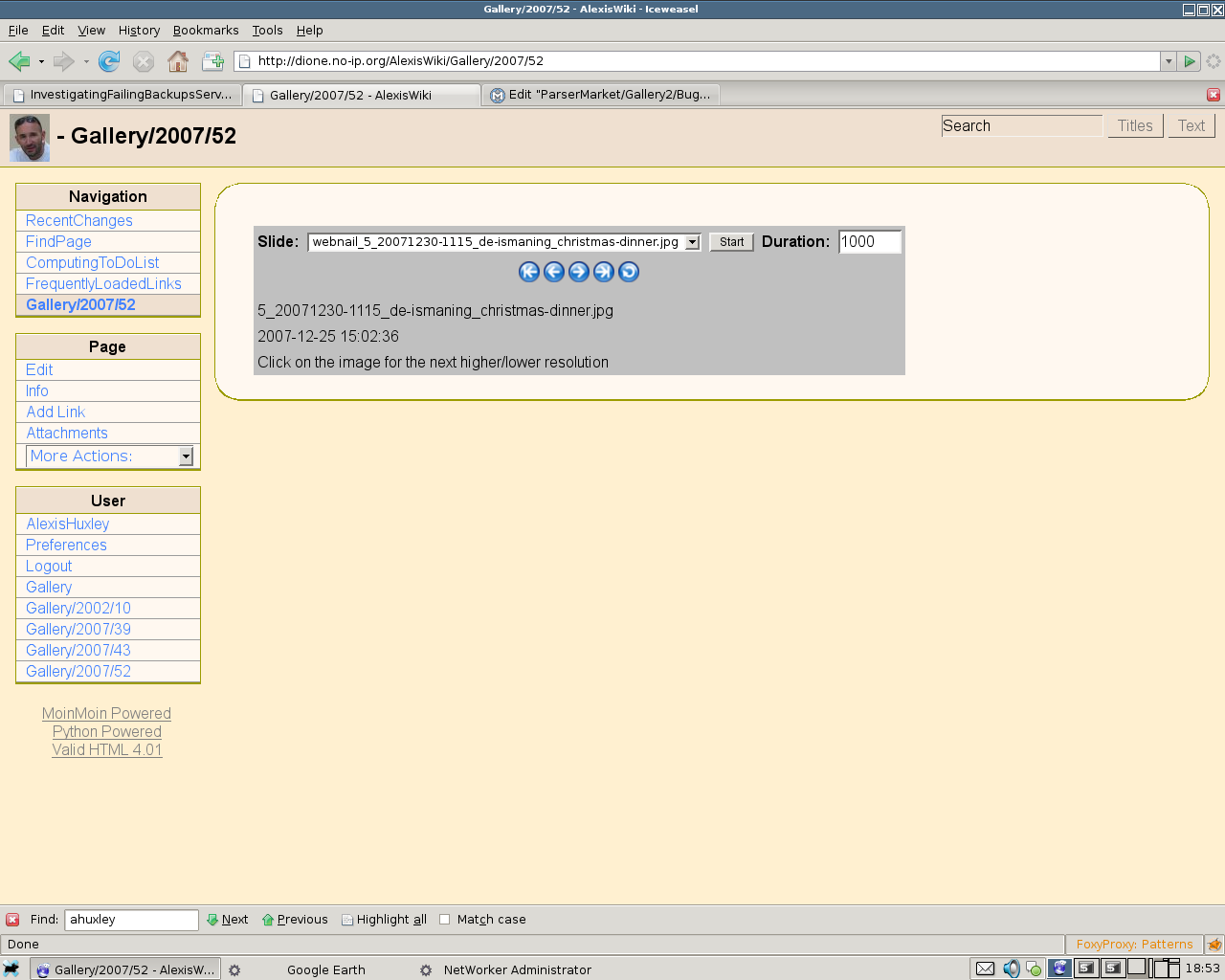Jump to first slide icon
This screenshot has width=1225, height=980.
[x=529, y=272]
